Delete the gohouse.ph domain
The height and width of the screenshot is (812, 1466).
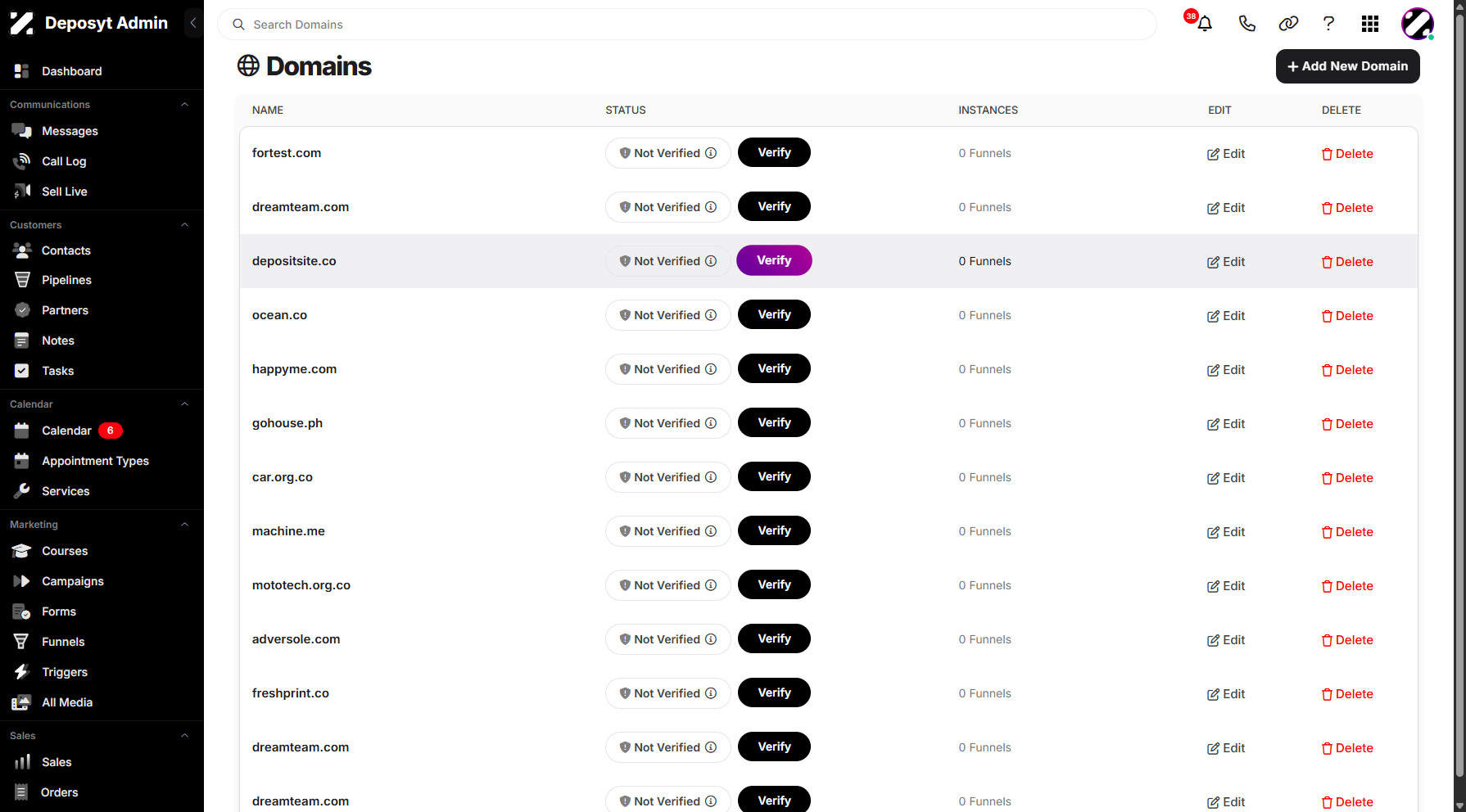1347,424
